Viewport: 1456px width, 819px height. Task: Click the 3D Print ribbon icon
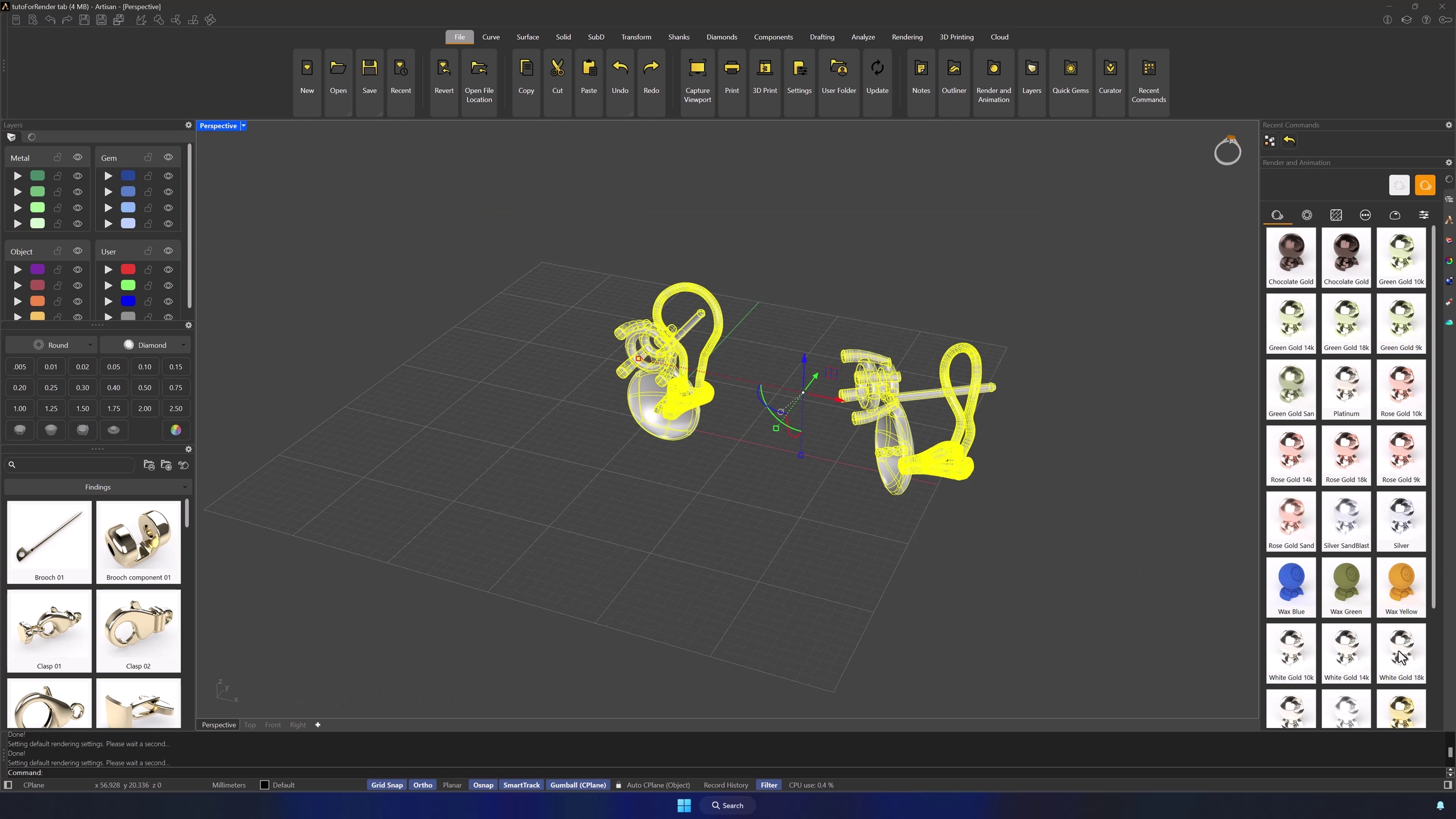click(x=765, y=70)
